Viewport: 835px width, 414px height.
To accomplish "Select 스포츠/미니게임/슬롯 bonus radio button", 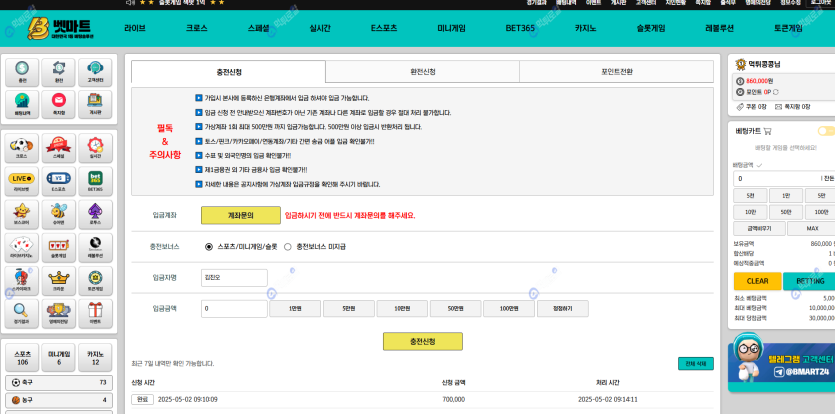I will (x=209, y=246).
